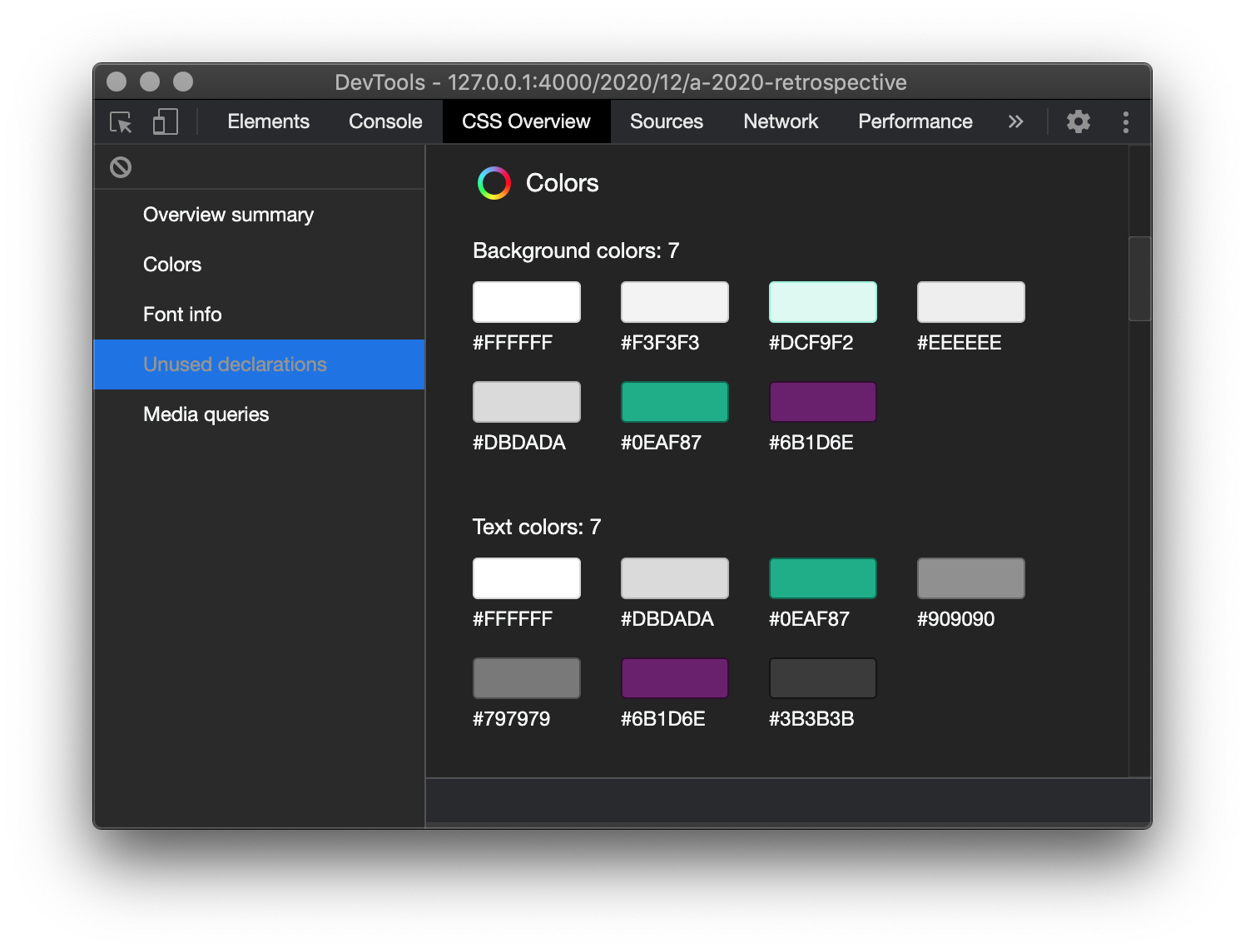The height and width of the screenshot is (952, 1245).
Task: Open the three-dot customize menu
Action: point(1125,122)
